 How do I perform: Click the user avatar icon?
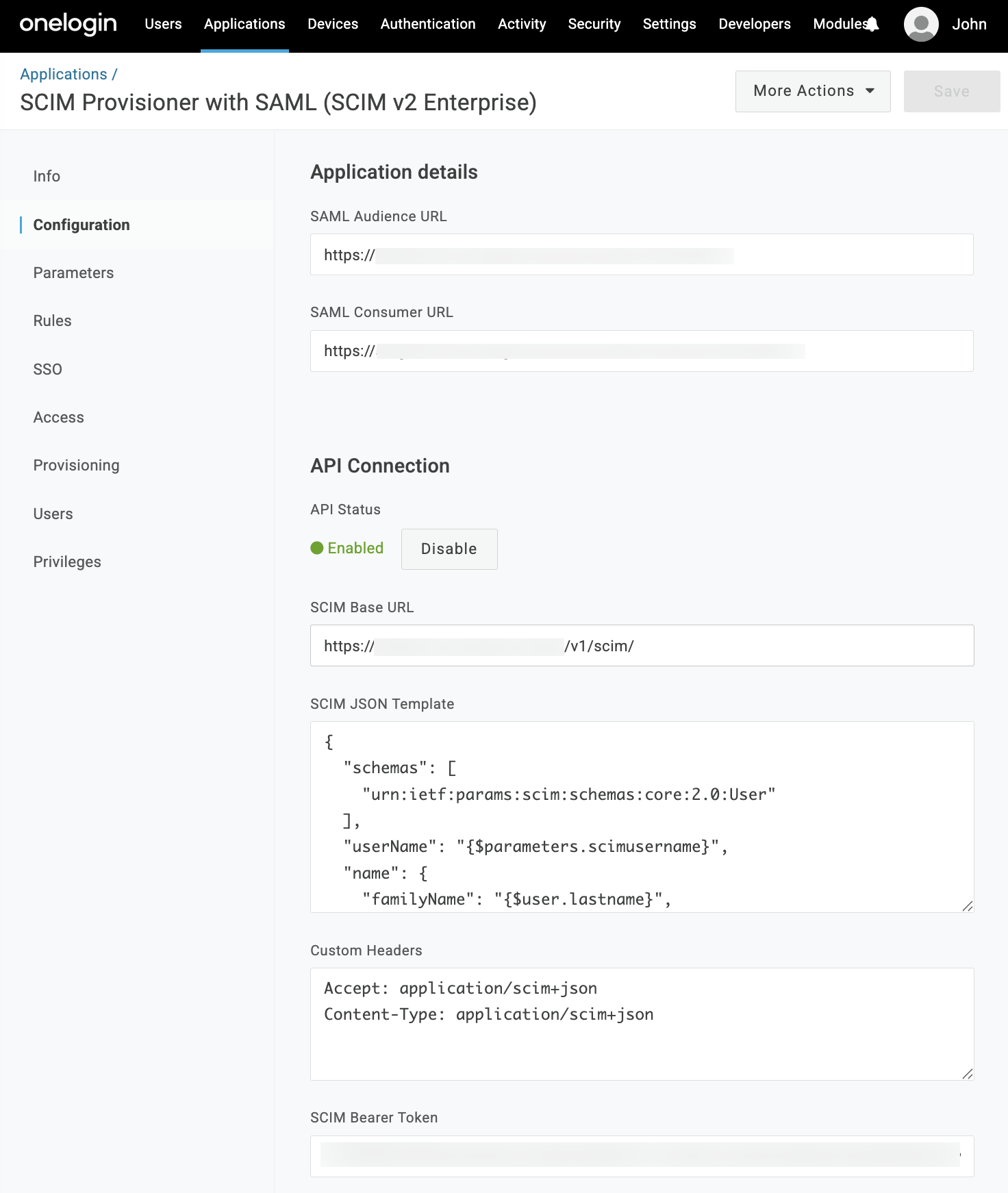coord(920,25)
